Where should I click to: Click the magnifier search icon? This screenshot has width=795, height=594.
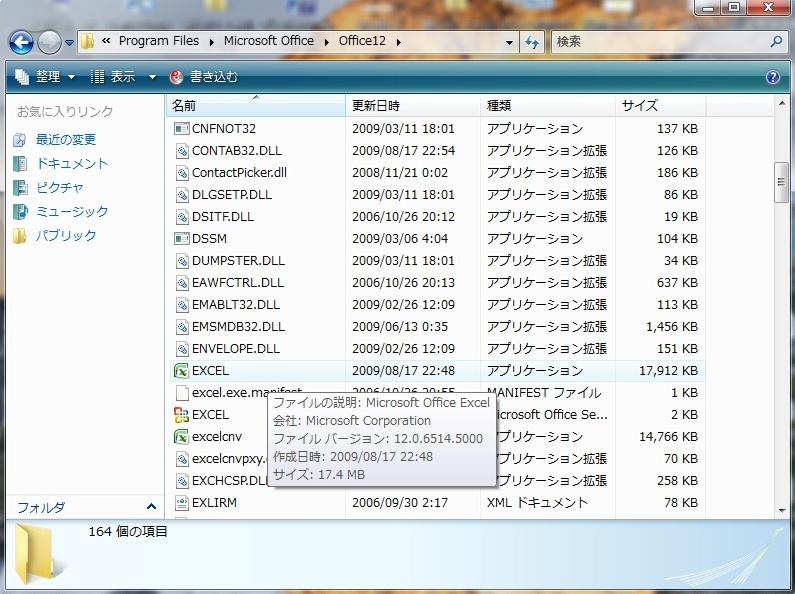pyautogui.click(x=776, y=41)
